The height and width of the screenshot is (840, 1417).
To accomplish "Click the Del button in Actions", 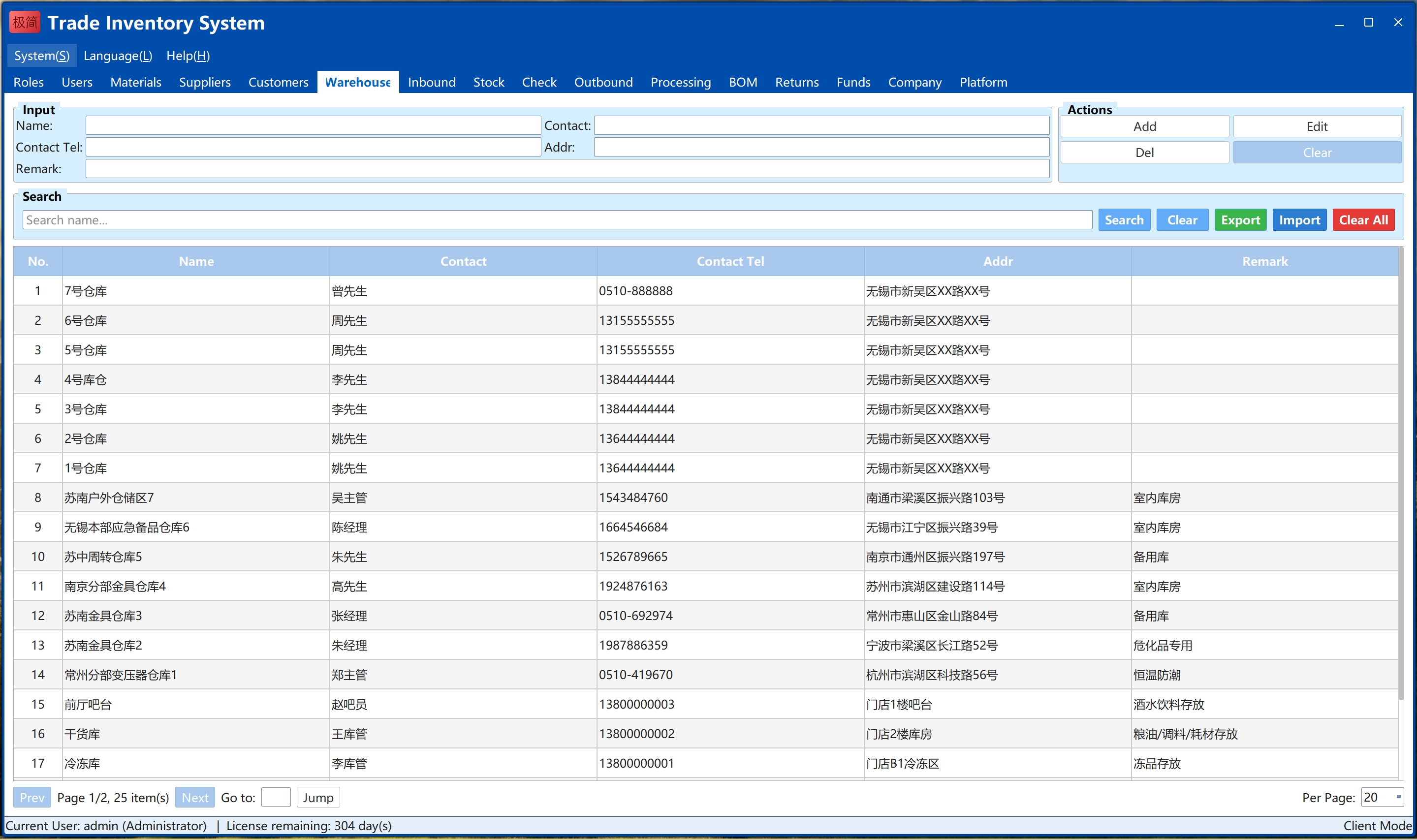I will 1145,152.
